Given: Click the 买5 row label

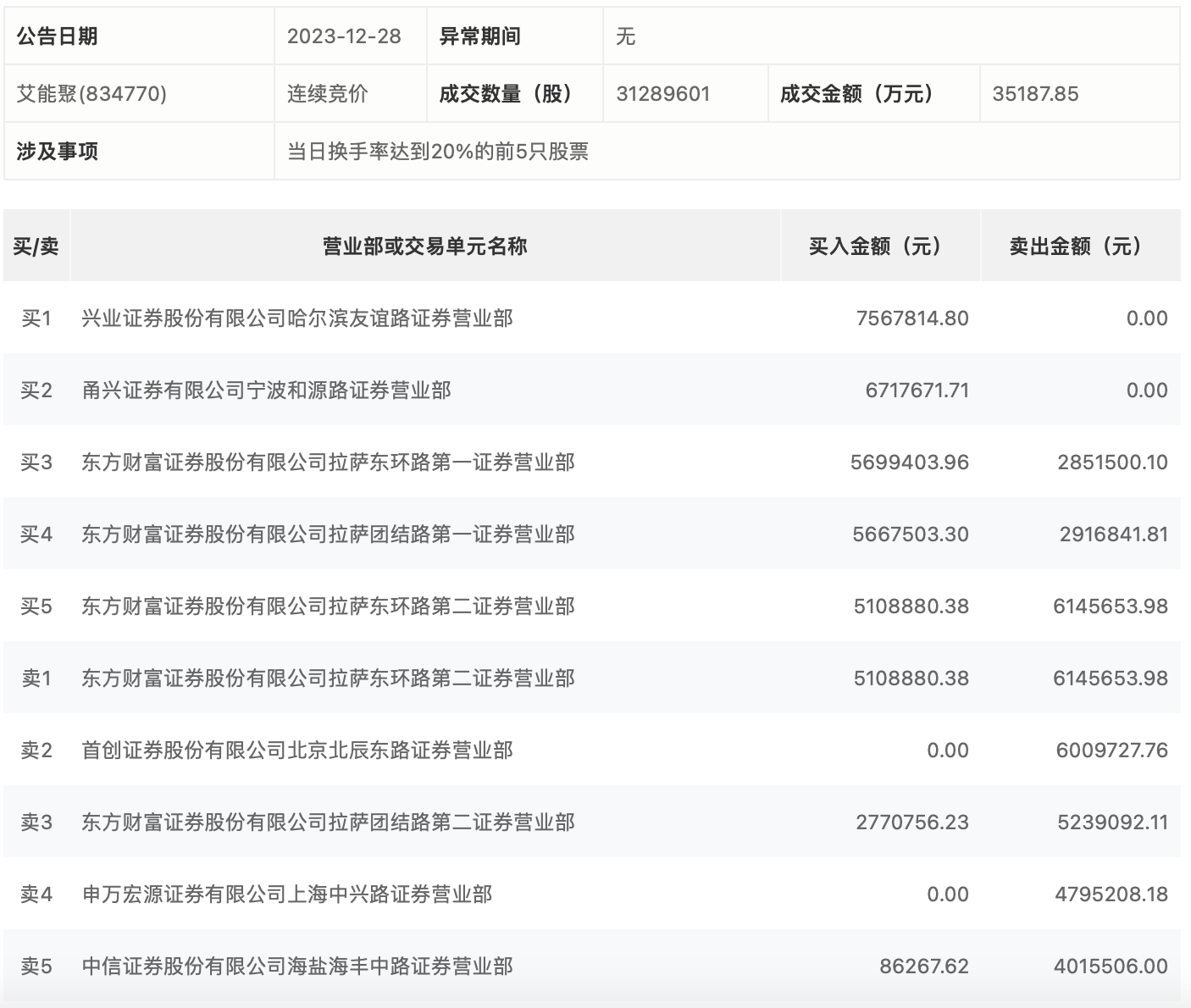Looking at the screenshot, I should click(36, 606).
